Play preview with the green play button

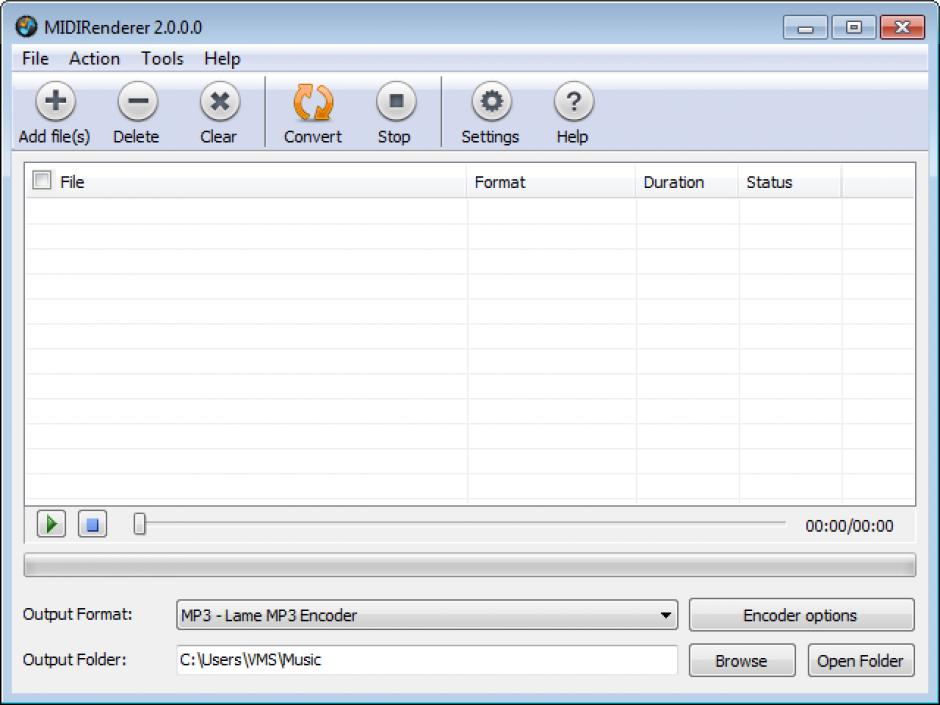click(x=52, y=524)
